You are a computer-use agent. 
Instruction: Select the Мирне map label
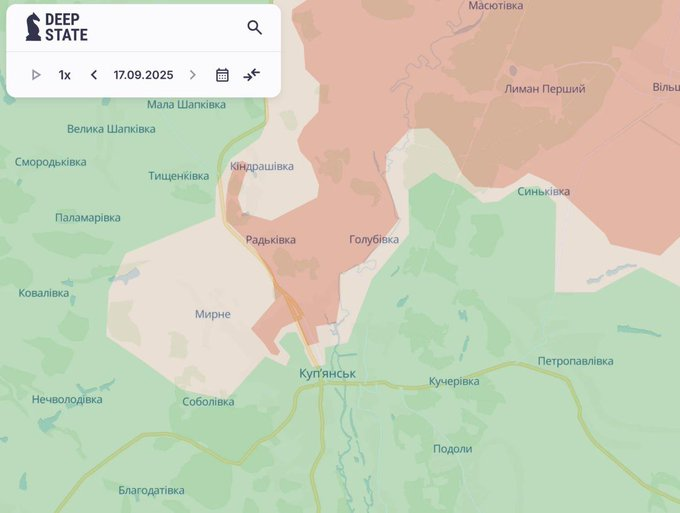click(212, 314)
